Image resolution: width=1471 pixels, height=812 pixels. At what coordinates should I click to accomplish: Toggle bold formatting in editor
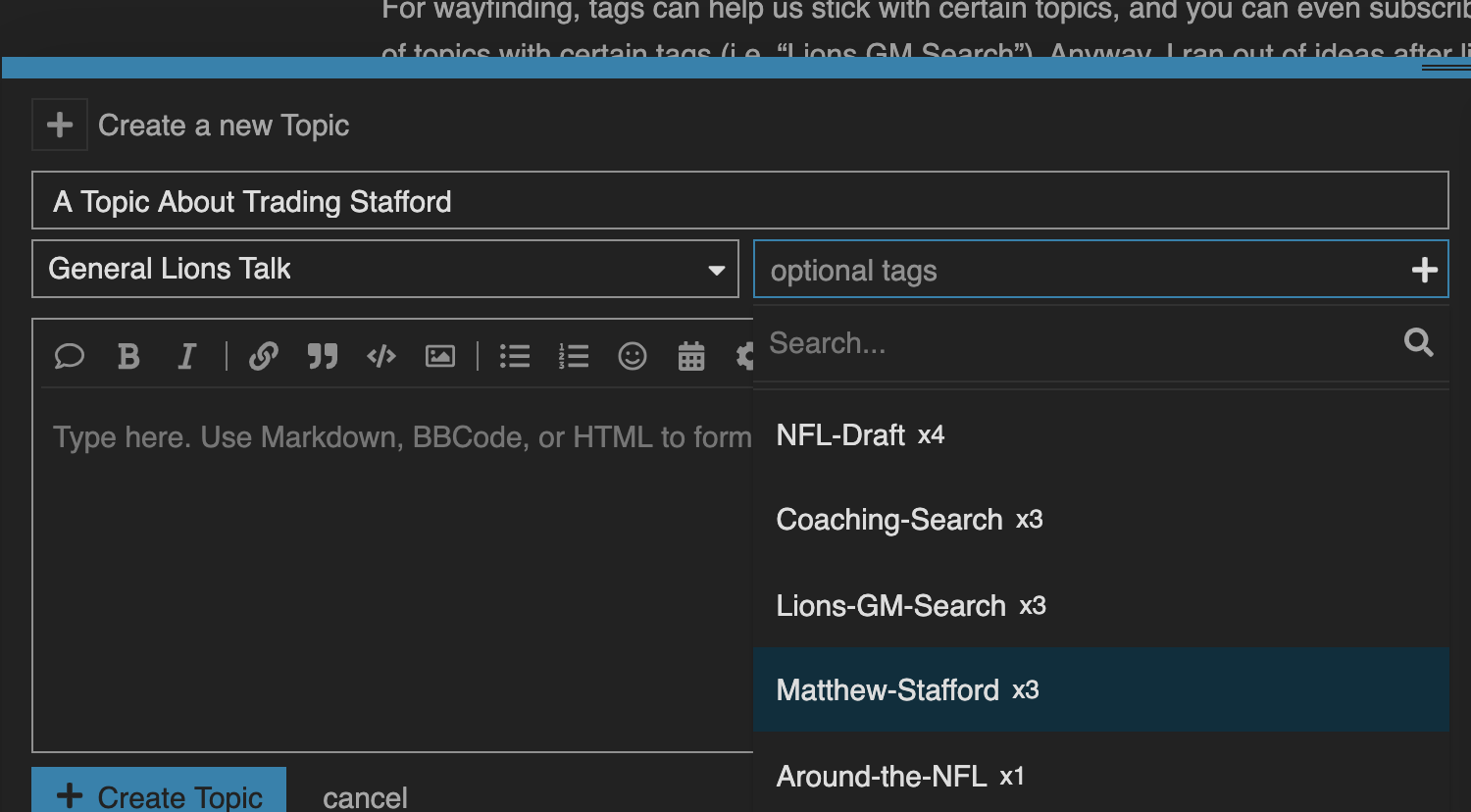tap(128, 356)
